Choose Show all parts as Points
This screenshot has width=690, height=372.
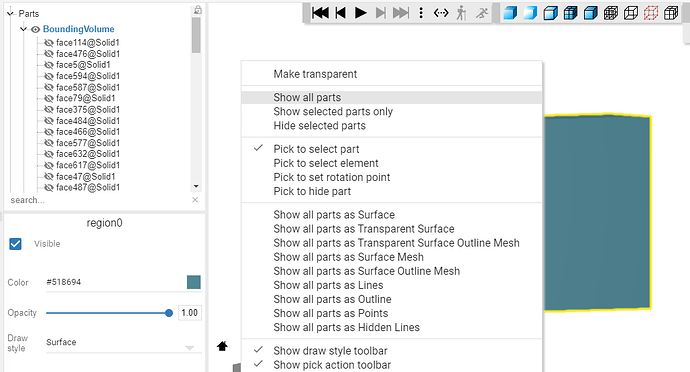click(x=392, y=313)
